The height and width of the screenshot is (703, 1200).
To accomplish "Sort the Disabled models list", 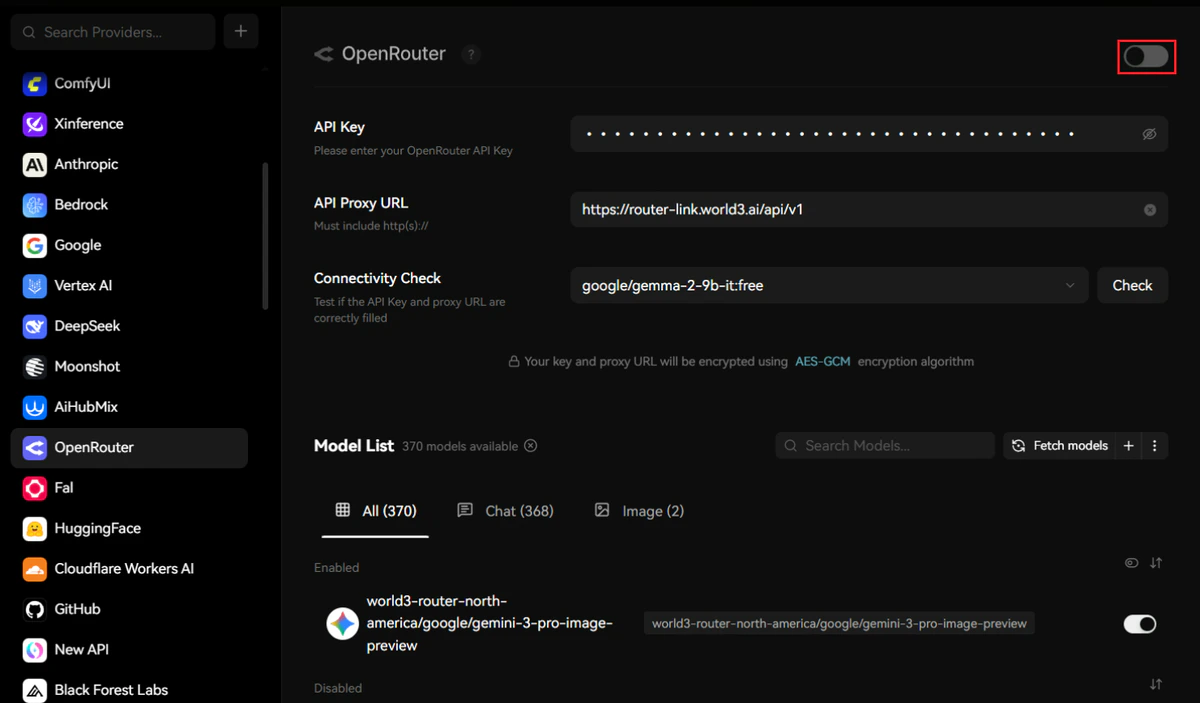I will (x=1156, y=684).
